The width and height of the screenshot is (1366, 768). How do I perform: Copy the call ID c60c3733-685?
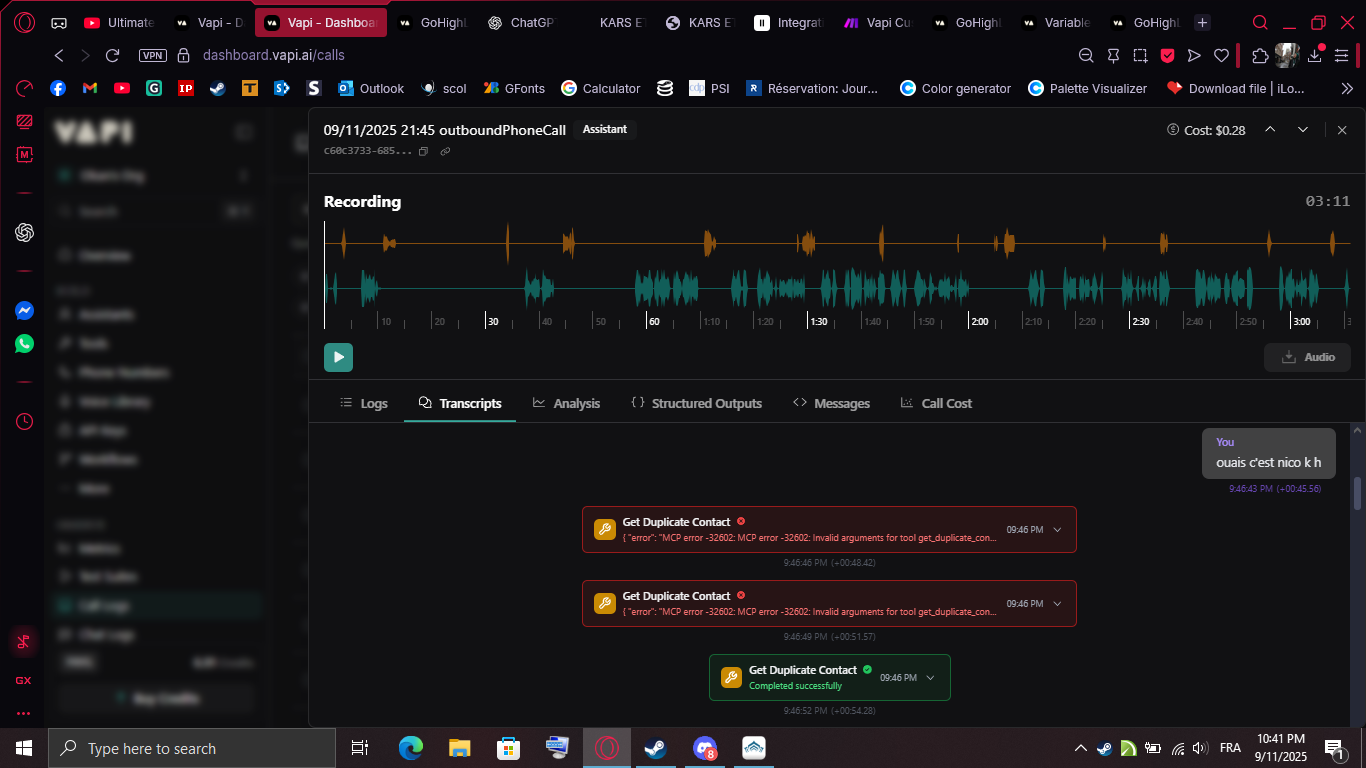[x=423, y=151]
